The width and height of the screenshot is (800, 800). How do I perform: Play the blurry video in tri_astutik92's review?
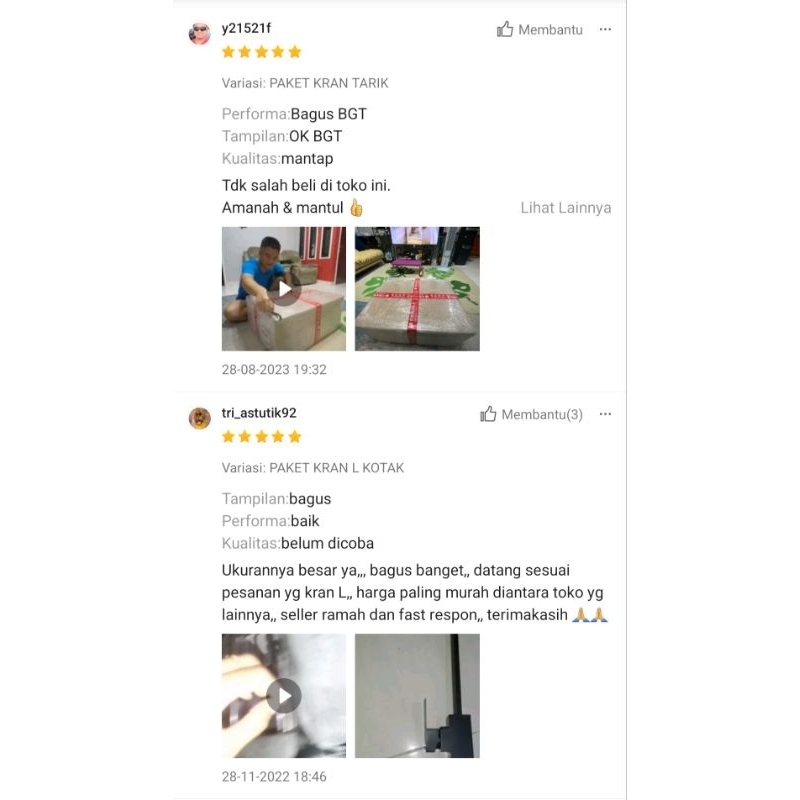pyautogui.click(x=284, y=696)
